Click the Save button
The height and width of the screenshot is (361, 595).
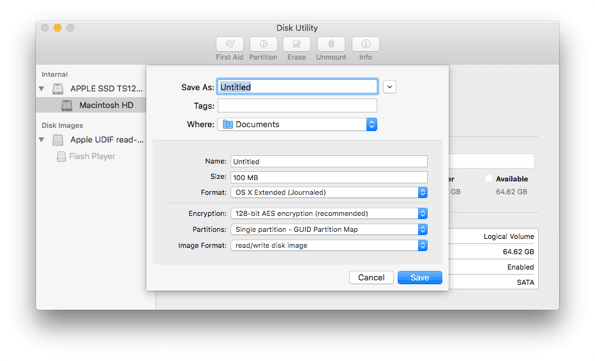[420, 277]
